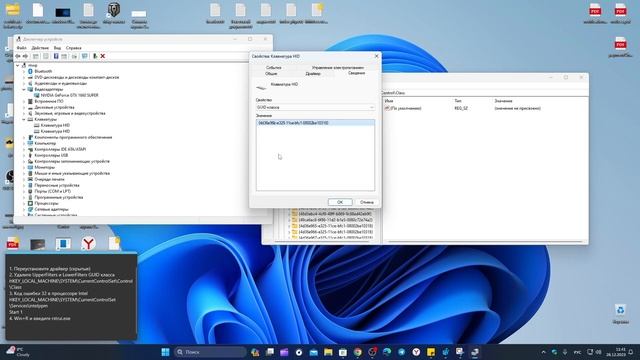The image size is (640, 360).
Task: Select the Корзина recycle bin desktop icon
Action: click(x=620, y=314)
